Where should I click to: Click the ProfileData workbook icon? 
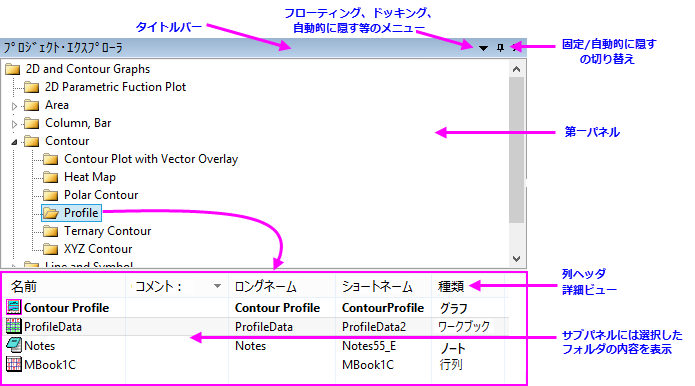pos(14,326)
